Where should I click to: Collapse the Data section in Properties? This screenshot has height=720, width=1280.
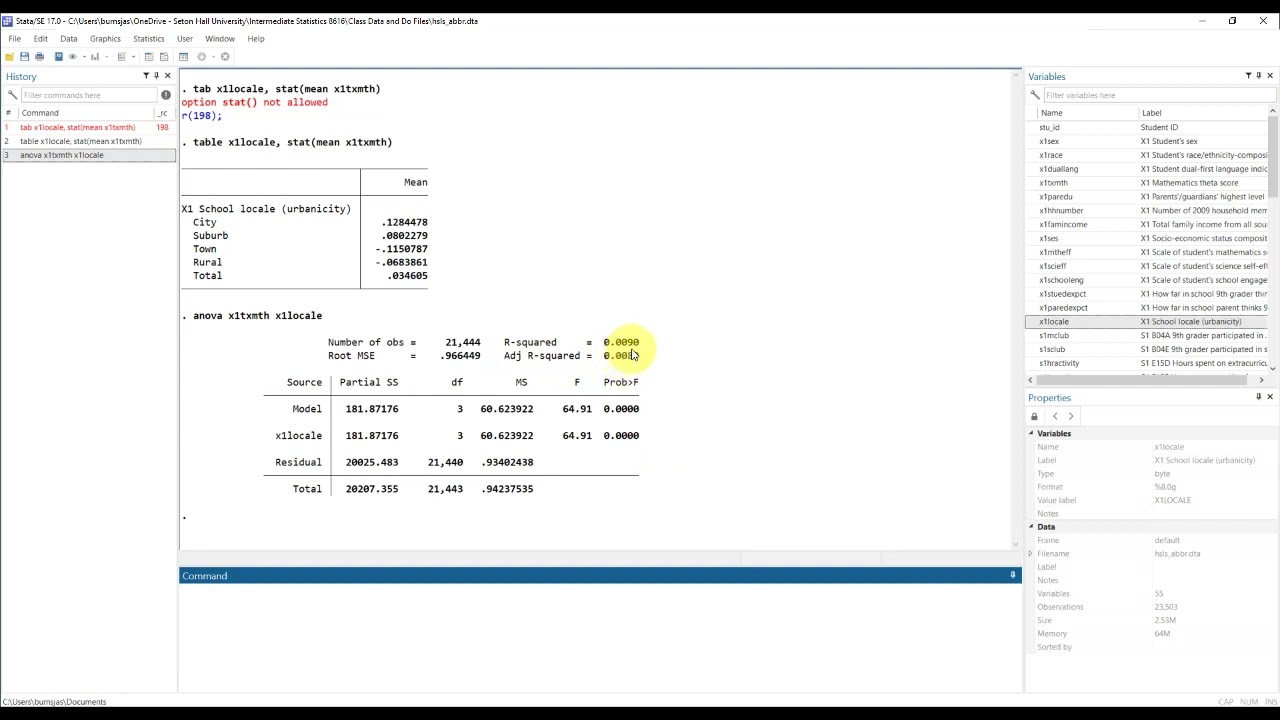pos(1031,526)
